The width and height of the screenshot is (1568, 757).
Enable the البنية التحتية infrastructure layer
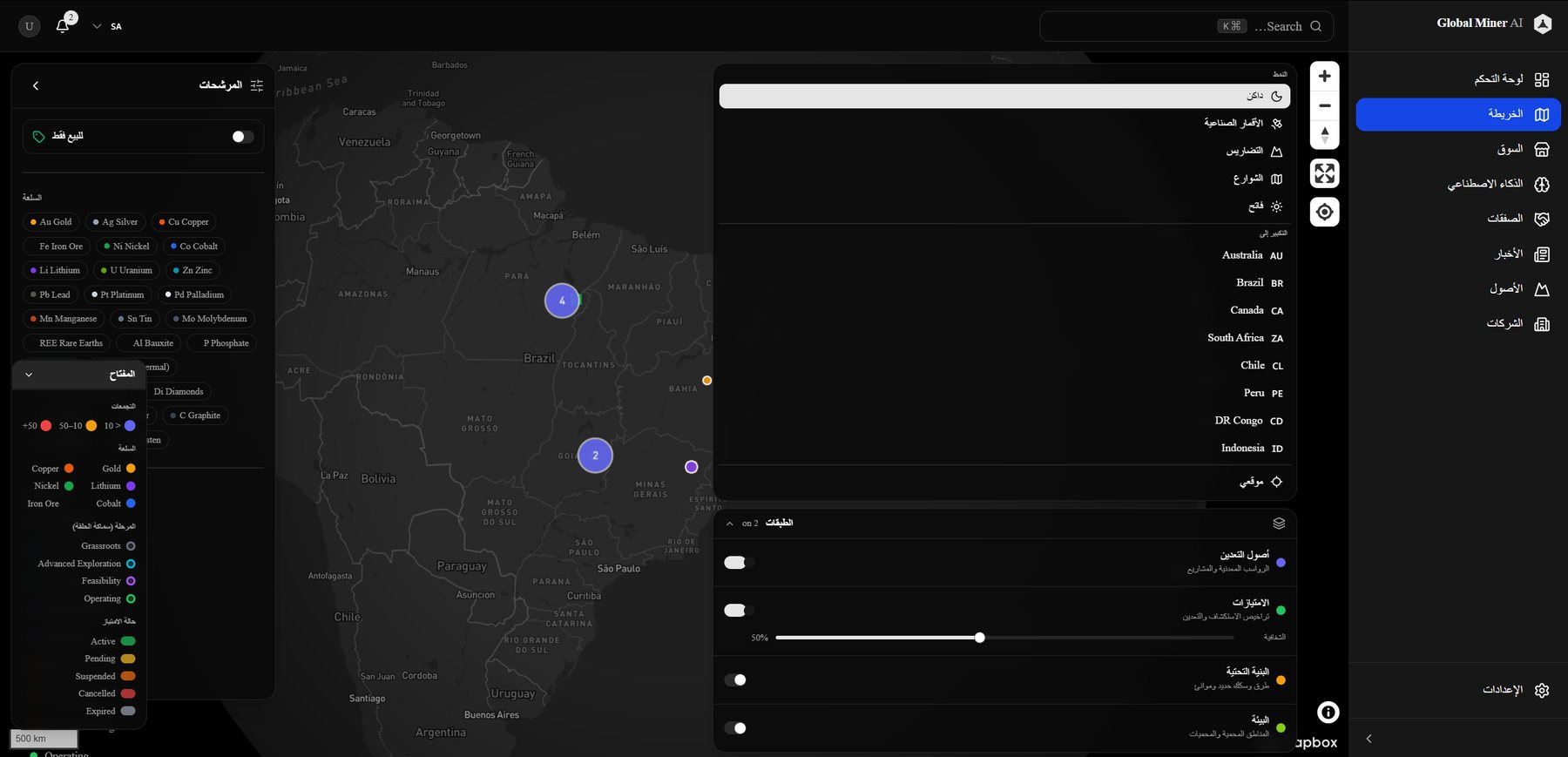[x=735, y=679]
